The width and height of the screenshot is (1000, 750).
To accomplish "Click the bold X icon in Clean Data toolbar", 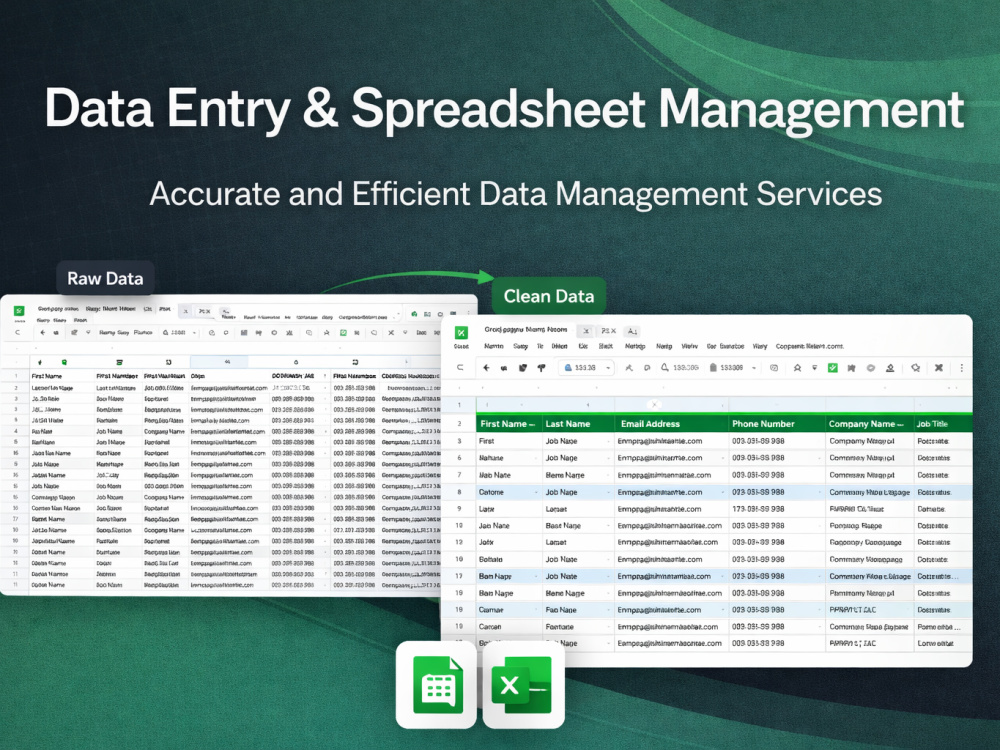I will (x=939, y=367).
